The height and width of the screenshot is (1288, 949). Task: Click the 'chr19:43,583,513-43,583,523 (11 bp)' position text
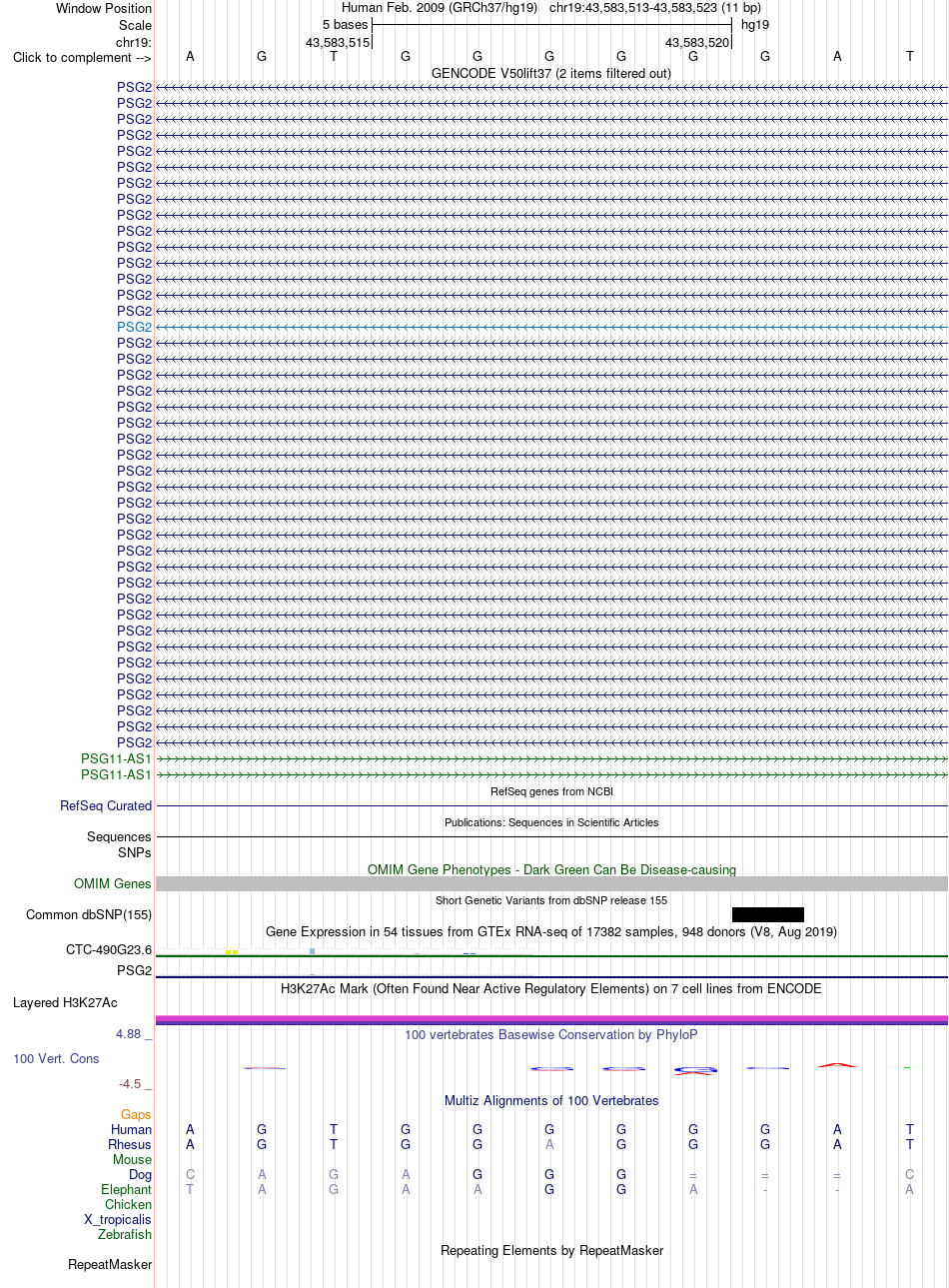point(655,7)
